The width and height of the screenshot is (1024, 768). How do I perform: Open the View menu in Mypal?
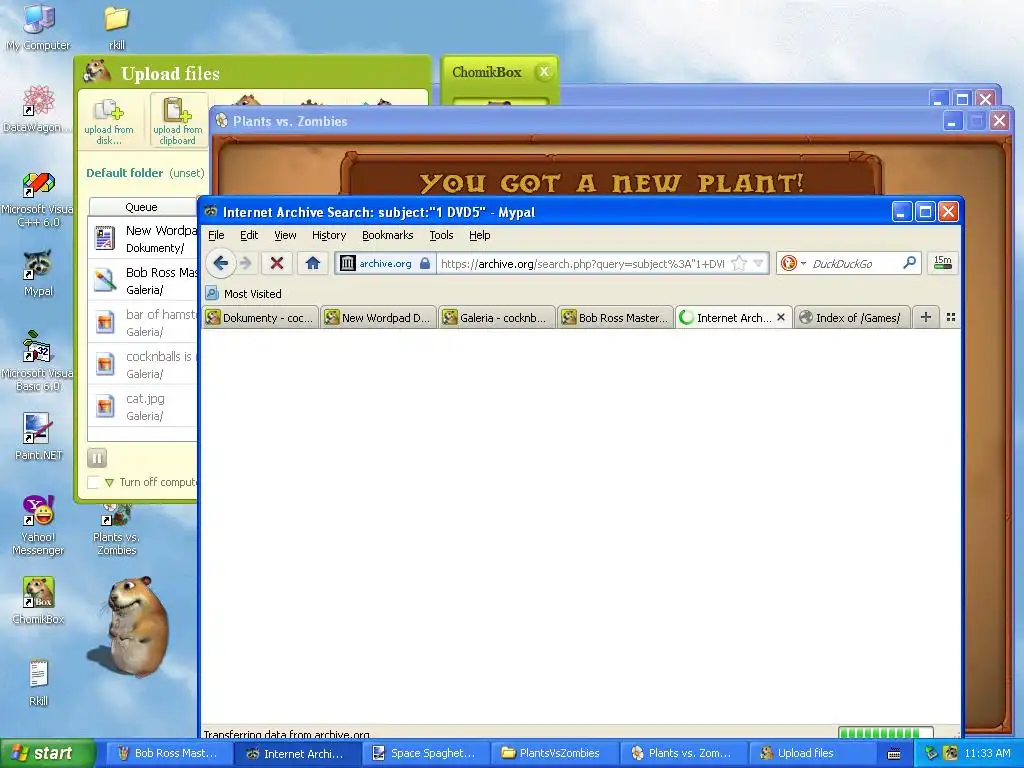click(285, 235)
